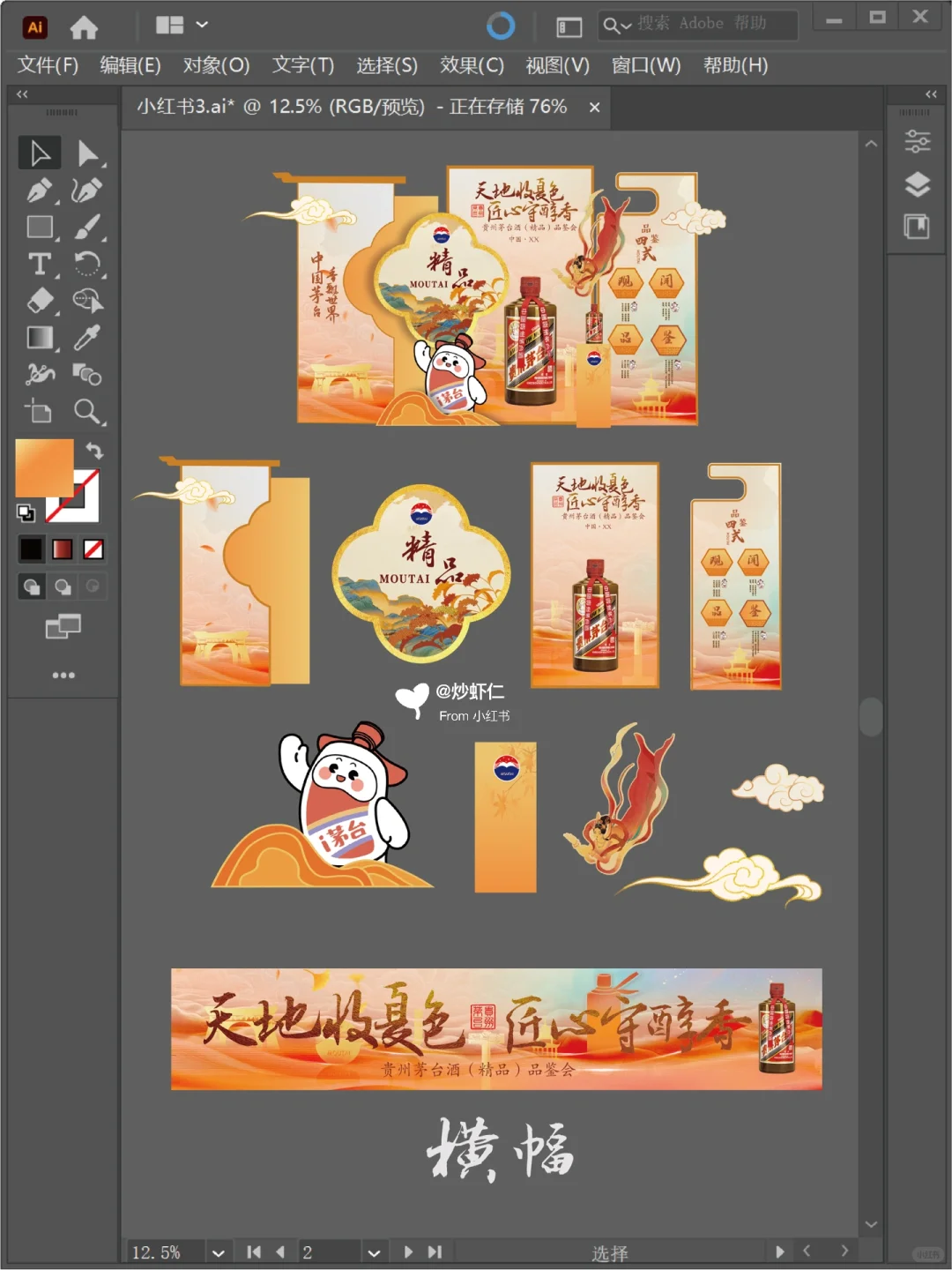
Task: Open the Libraries panel icon
Action: pyautogui.click(x=918, y=227)
